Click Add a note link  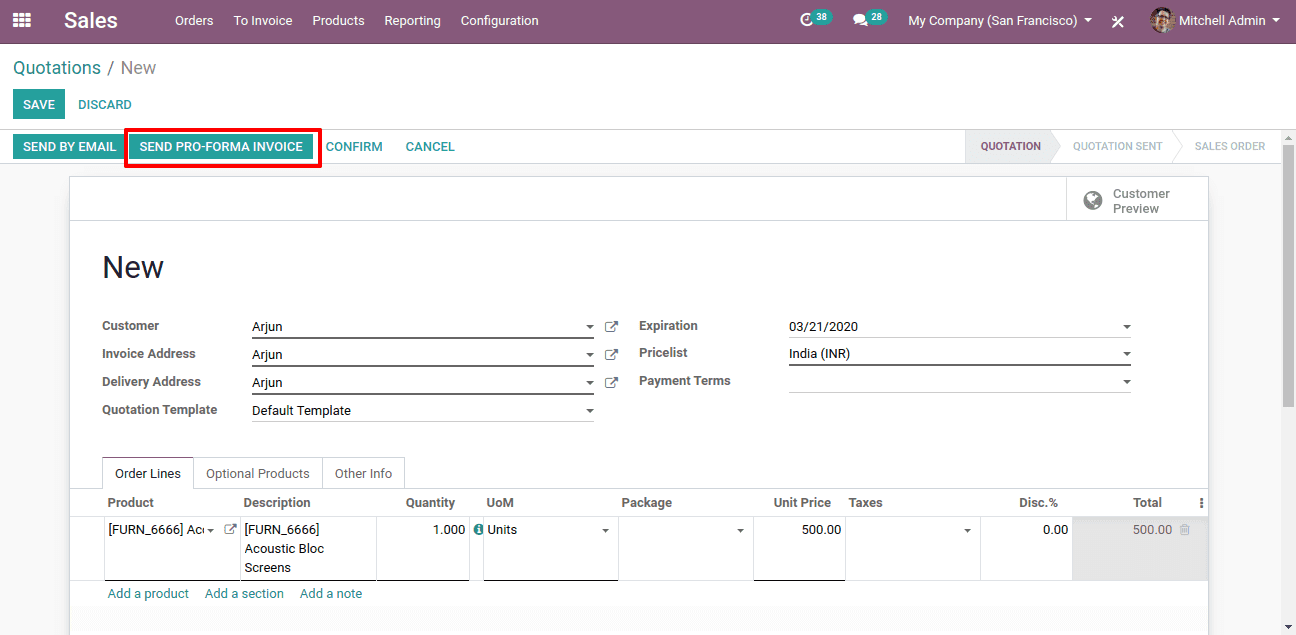point(331,593)
